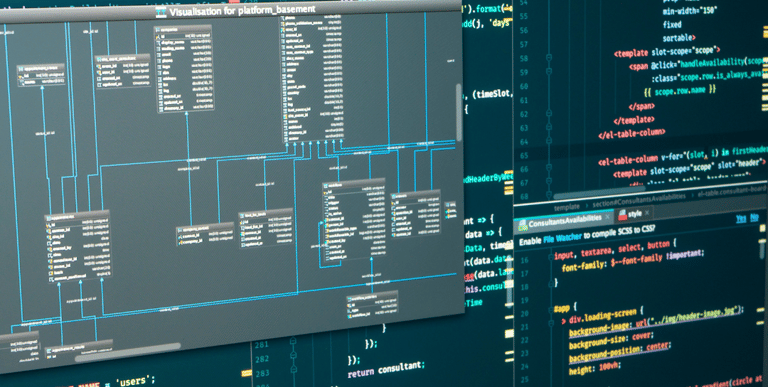Screen dimensions: 768x387
Task: Toggle the fold marker at line 63
Action: [x=549, y=128]
